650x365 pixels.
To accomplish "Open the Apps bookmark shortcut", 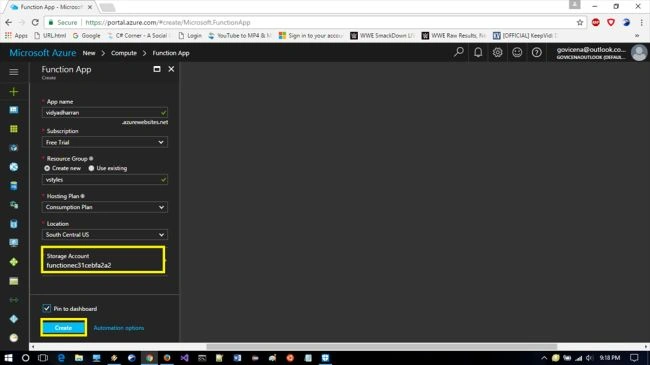I will tap(16, 36).
